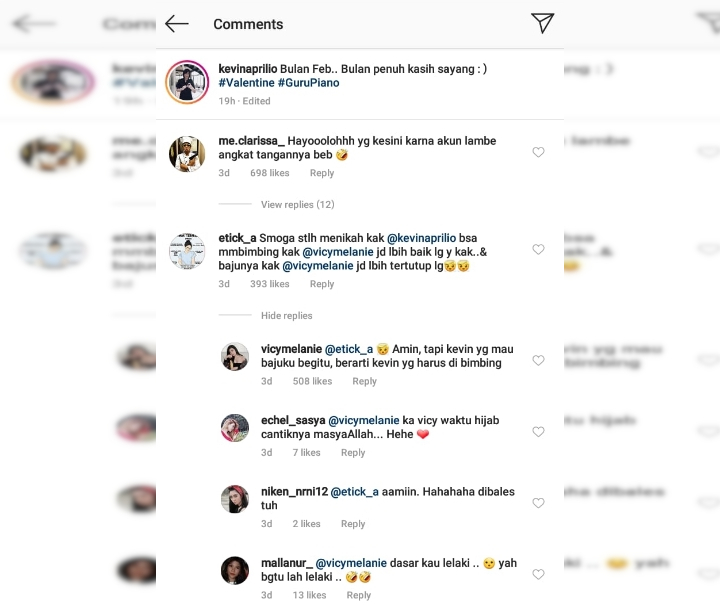720x606 pixels.
Task: Open the share paper-plane icon
Action: pos(542,23)
